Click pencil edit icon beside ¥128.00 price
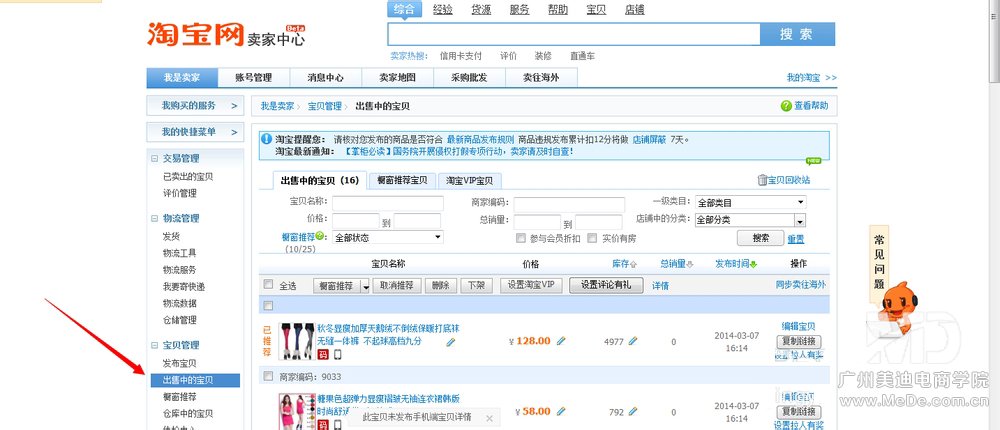Viewport: 1000px width, 430px height. pyautogui.click(x=561, y=341)
